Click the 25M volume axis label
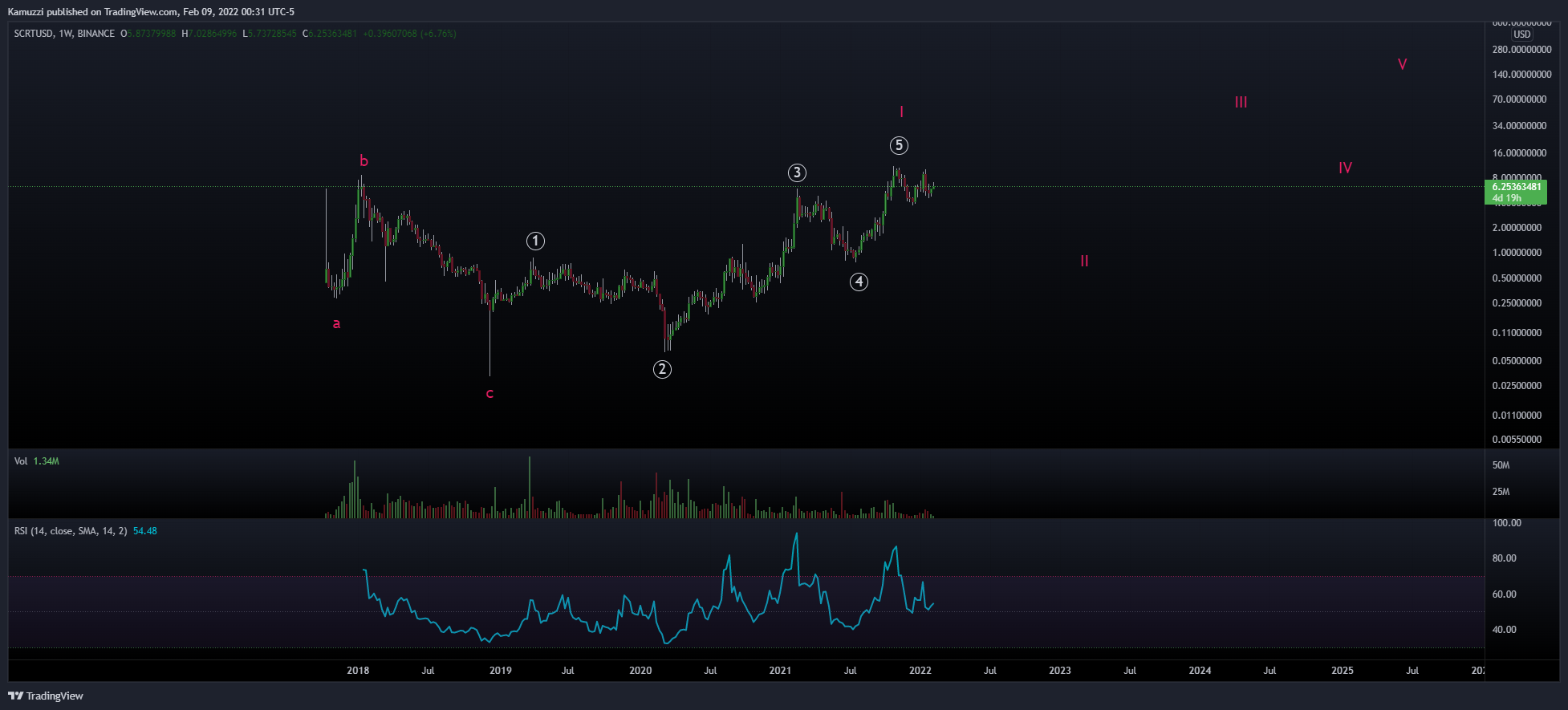1568x710 pixels. (1501, 492)
